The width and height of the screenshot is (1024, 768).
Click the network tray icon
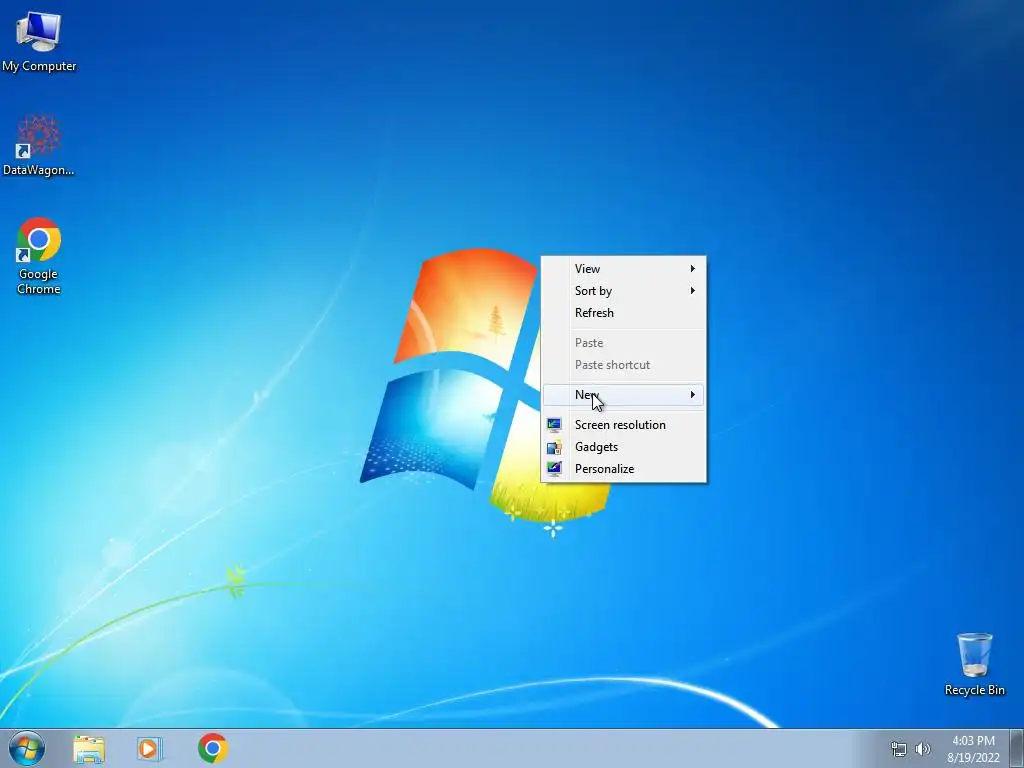pos(899,749)
